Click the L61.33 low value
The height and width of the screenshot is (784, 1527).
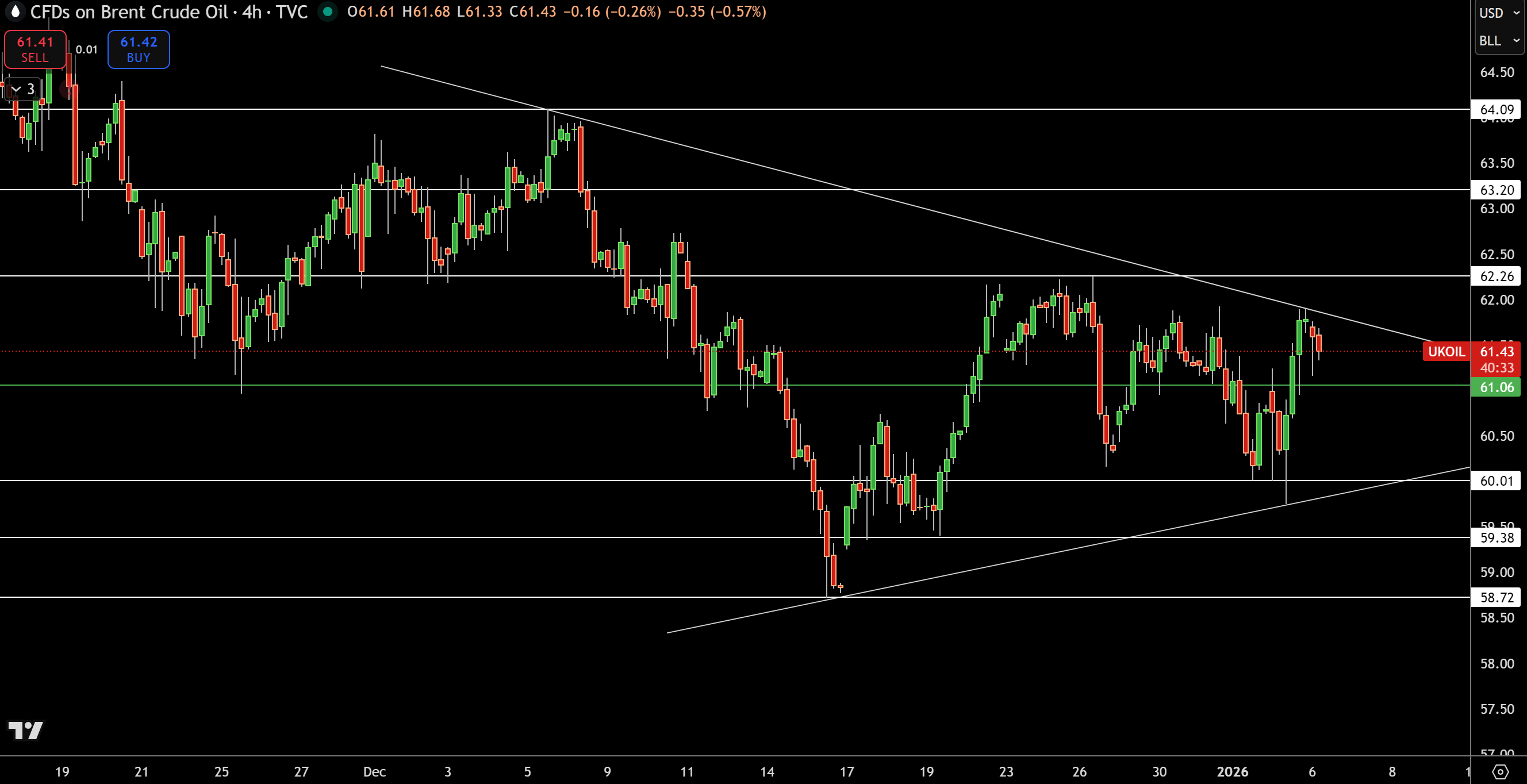[x=479, y=12]
